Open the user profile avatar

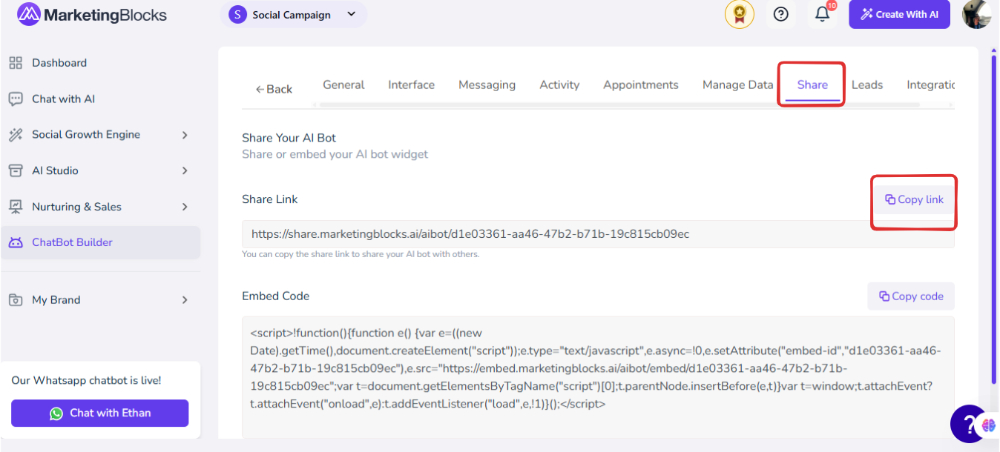(x=976, y=14)
